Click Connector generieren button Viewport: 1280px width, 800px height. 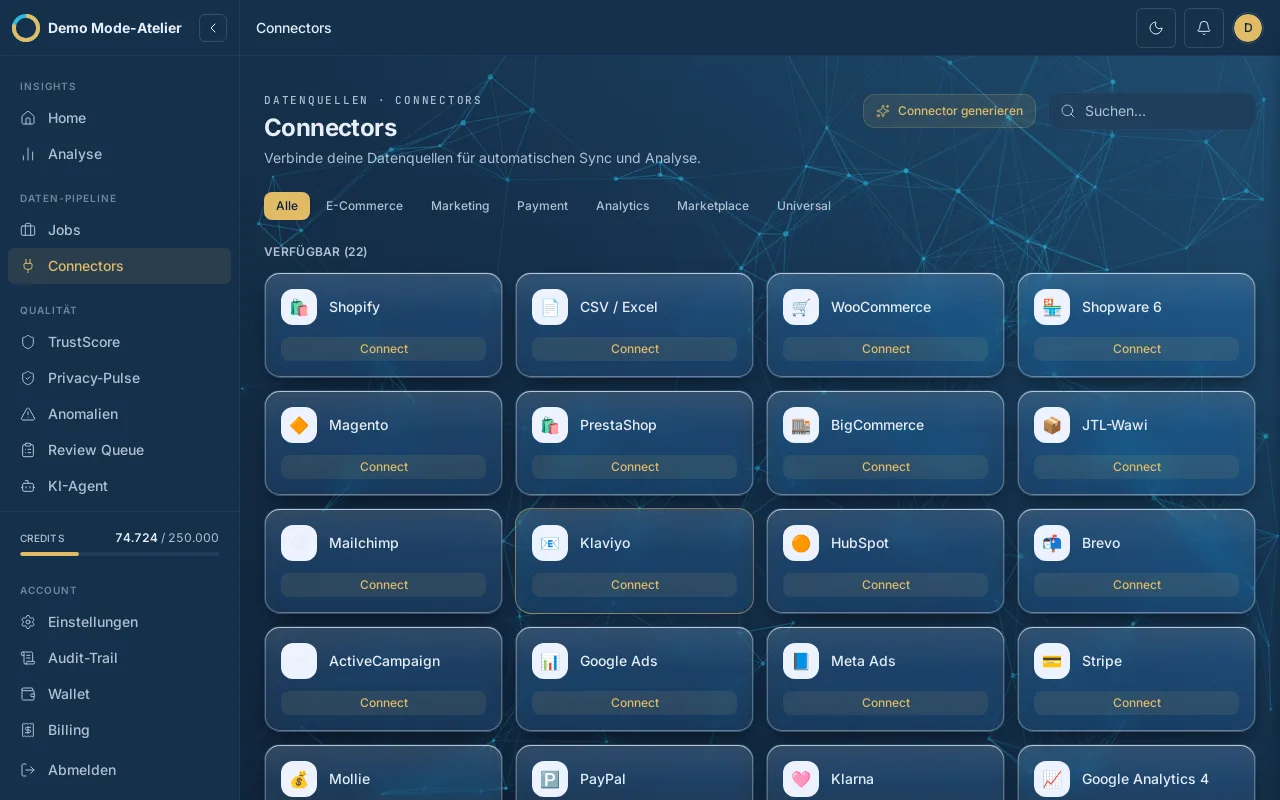(x=949, y=111)
